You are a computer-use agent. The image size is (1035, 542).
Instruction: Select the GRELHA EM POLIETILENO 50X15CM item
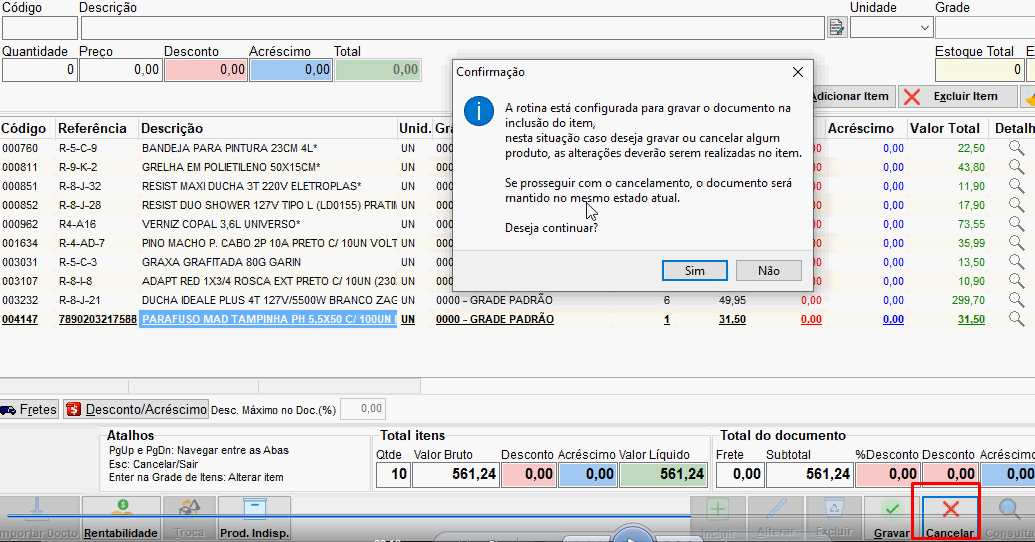231,167
